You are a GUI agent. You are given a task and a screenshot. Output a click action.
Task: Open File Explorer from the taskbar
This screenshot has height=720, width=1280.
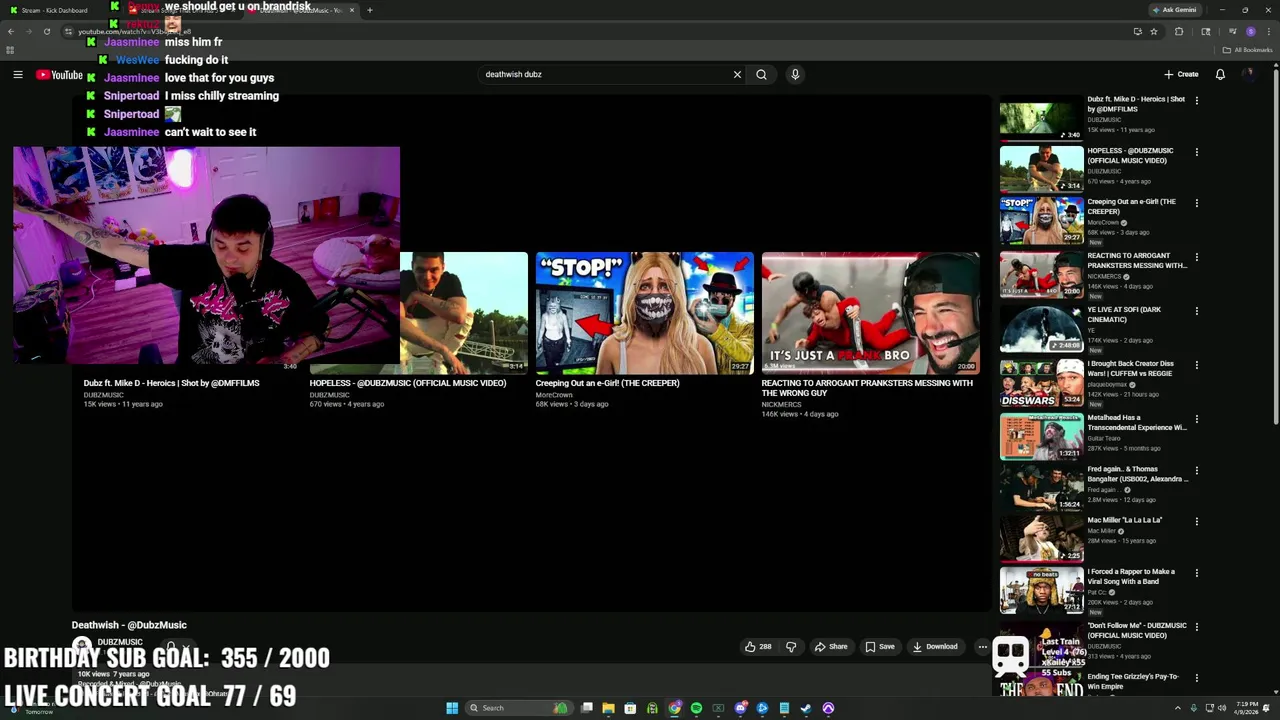click(x=608, y=708)
